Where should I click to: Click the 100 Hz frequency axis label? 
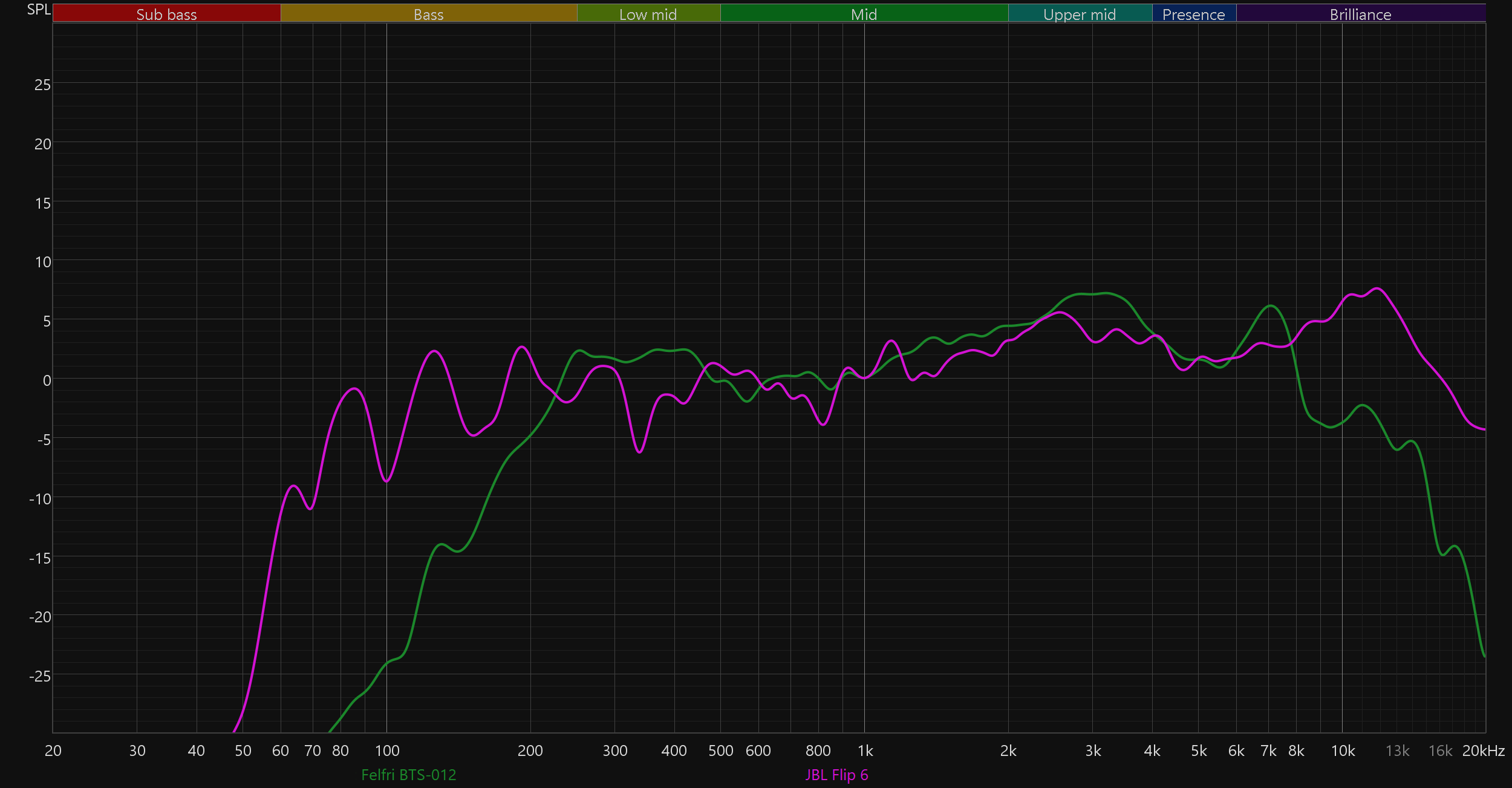point(387,751)
